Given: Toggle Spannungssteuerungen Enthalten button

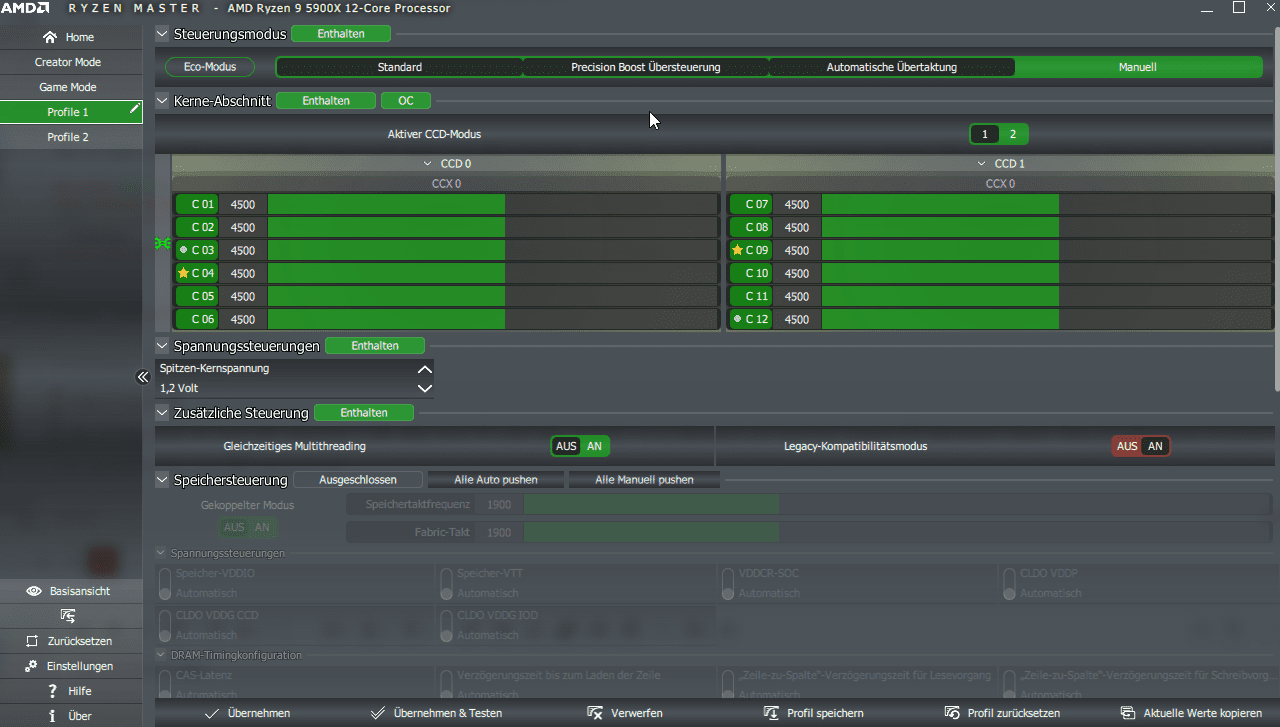Looking at the screenshot, I should tap(375, 346).
